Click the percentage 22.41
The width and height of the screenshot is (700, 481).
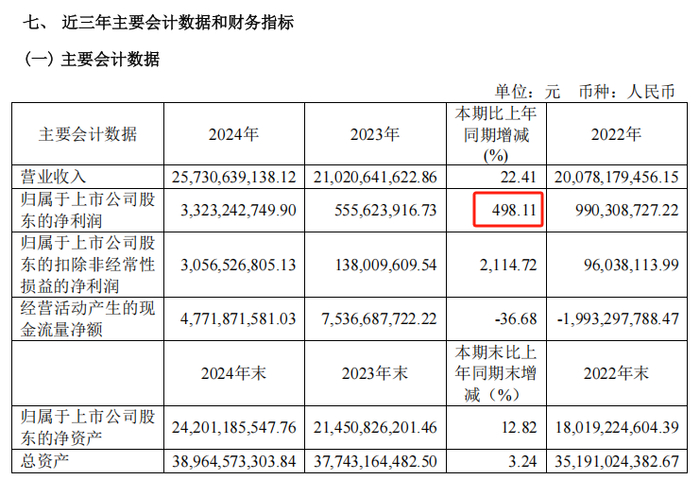[518, 177]
